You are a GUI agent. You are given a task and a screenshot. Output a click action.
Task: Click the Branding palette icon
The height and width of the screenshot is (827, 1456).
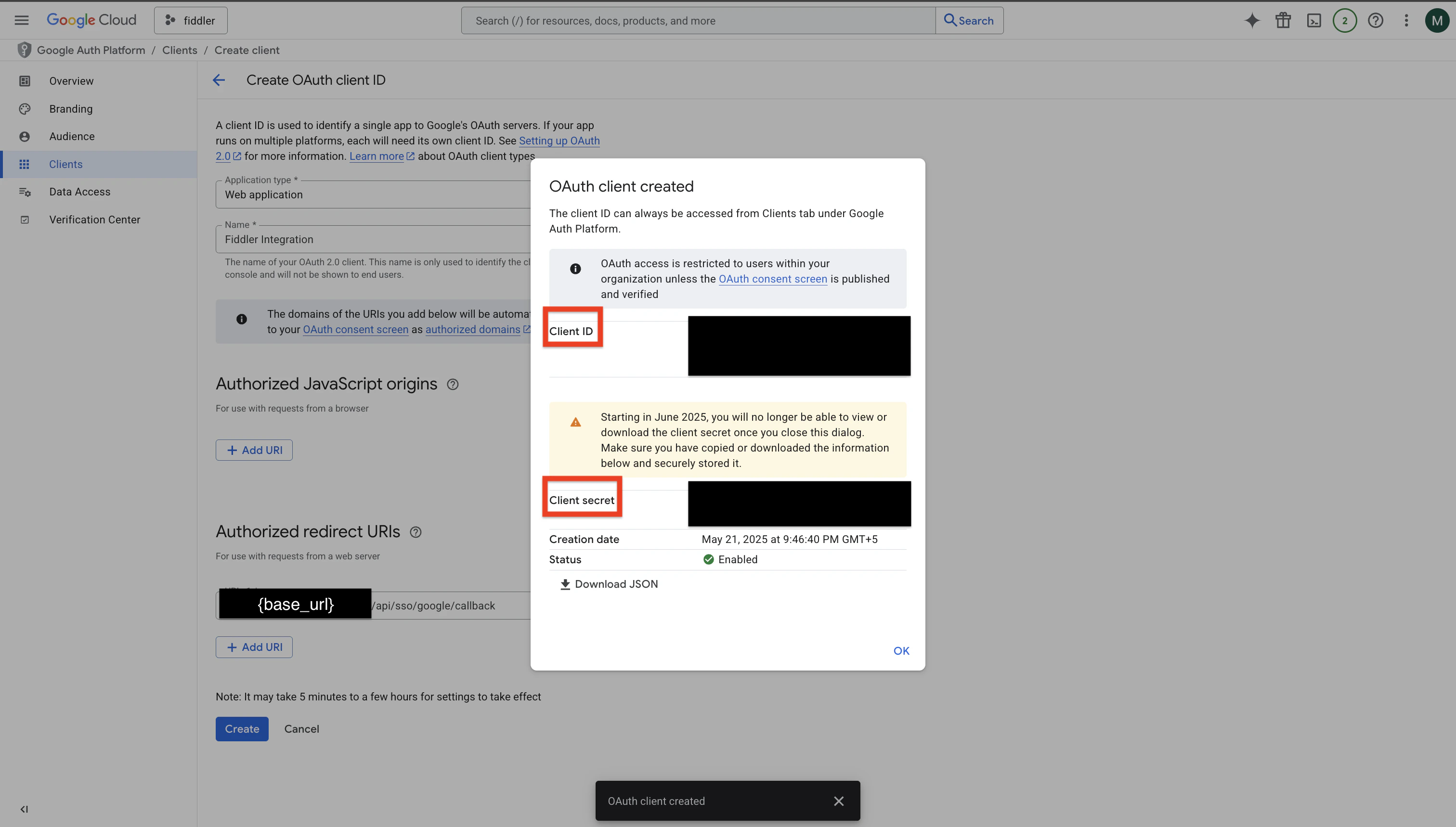coord(25,109)
